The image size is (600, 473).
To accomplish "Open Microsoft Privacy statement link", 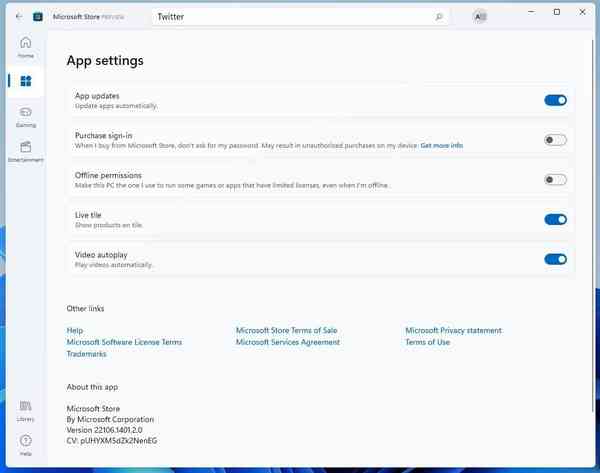I will click(453, 330).
